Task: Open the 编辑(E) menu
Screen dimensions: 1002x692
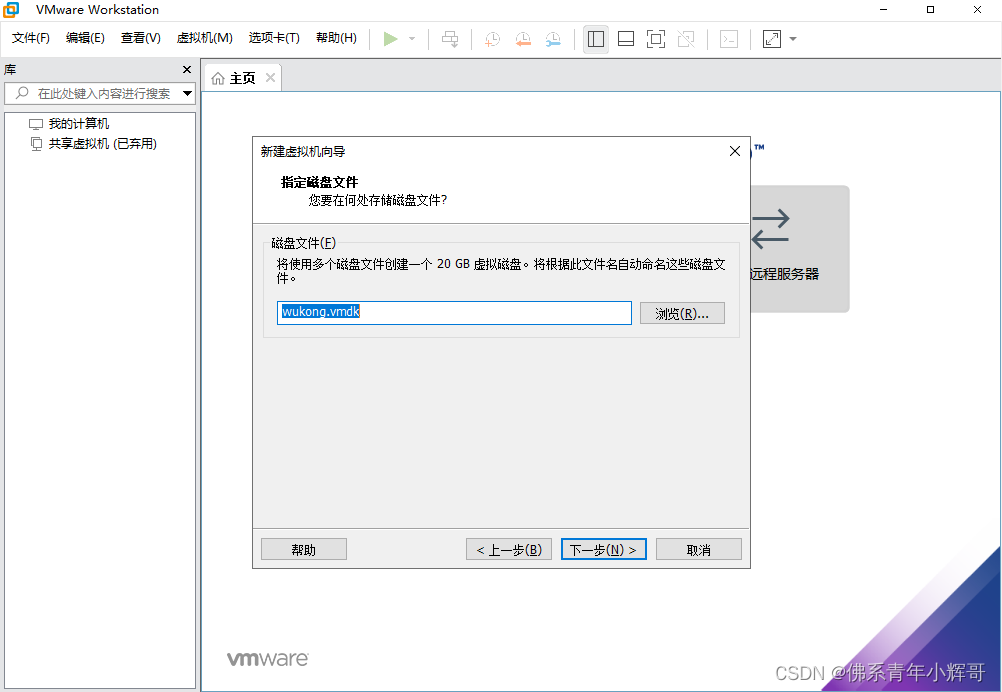Action: pos(85,38)
